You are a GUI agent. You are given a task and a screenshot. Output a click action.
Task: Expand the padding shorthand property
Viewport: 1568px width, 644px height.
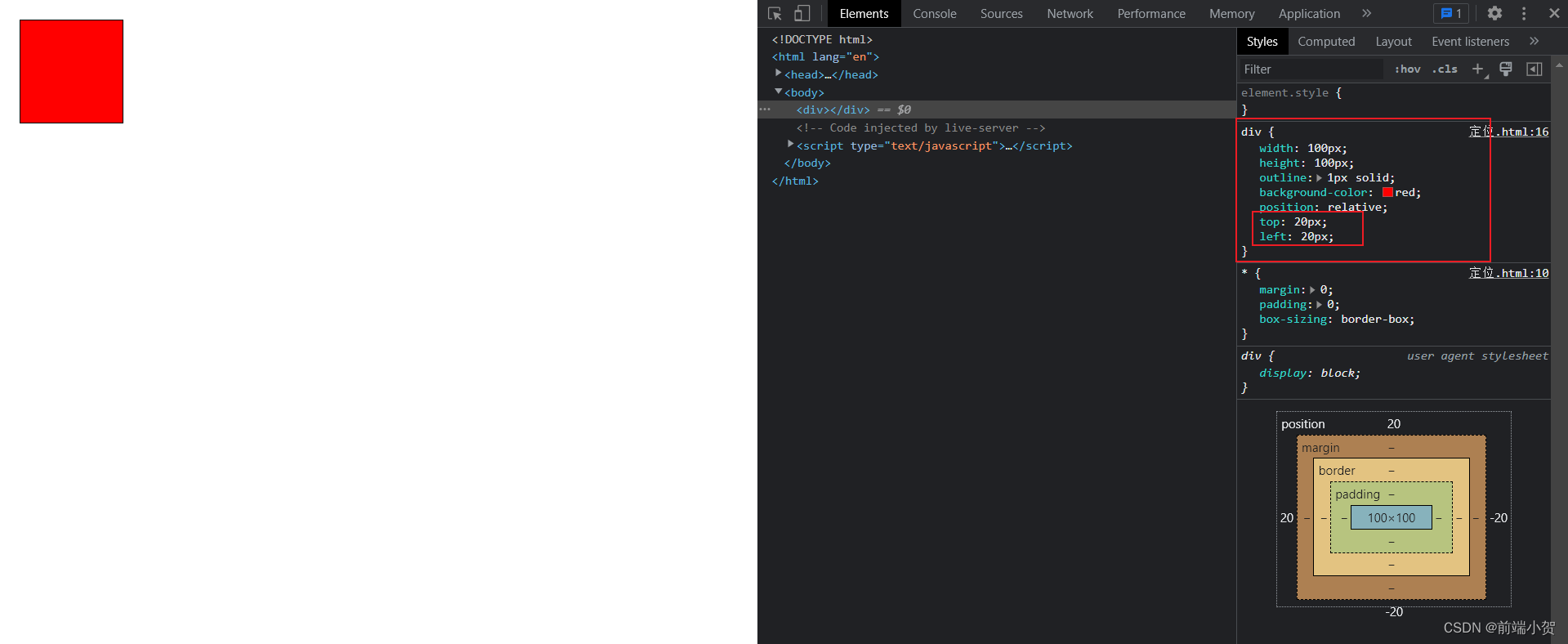tap(1319, 305)
